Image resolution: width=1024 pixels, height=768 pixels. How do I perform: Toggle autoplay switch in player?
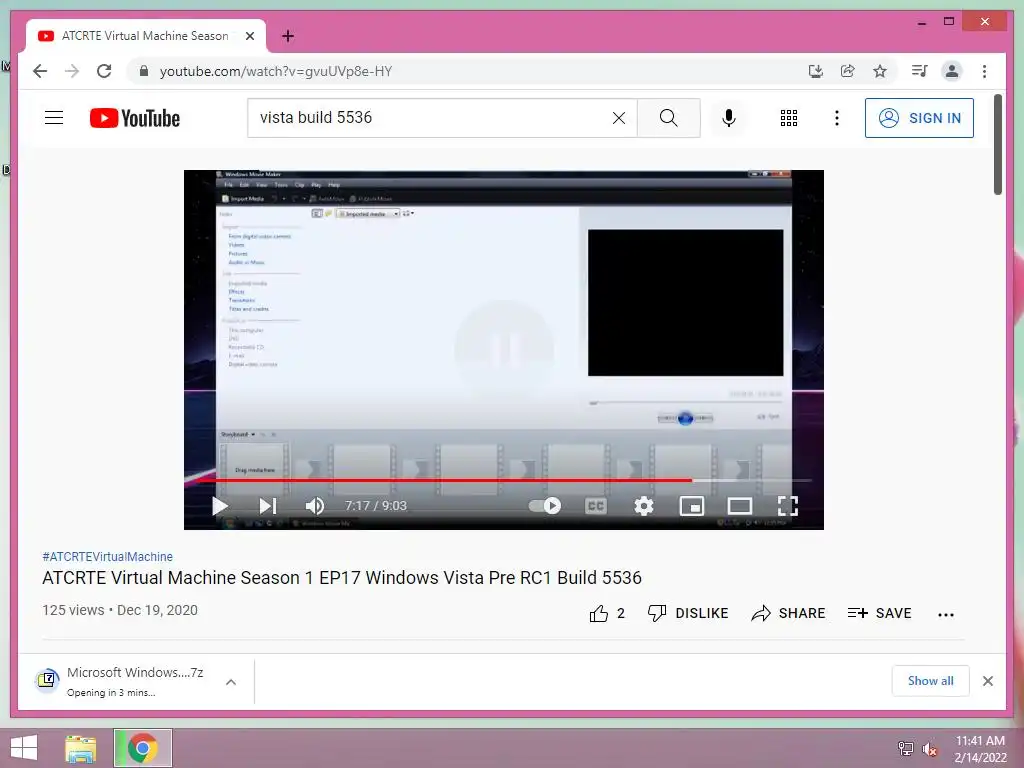point(545,505)
